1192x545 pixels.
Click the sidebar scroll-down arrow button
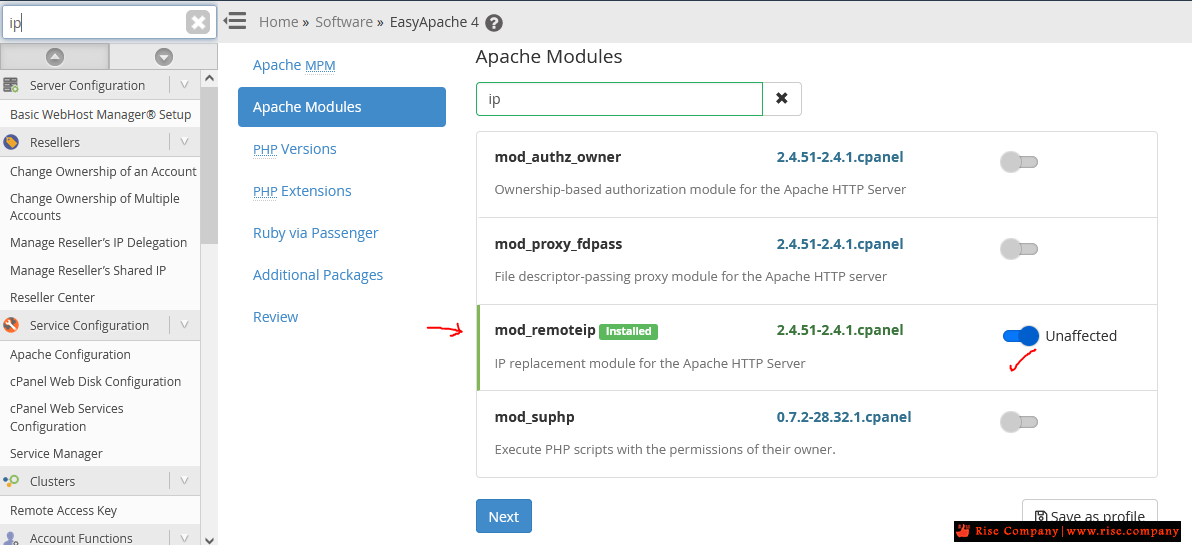pyautogui.click(x=163, y=56)
